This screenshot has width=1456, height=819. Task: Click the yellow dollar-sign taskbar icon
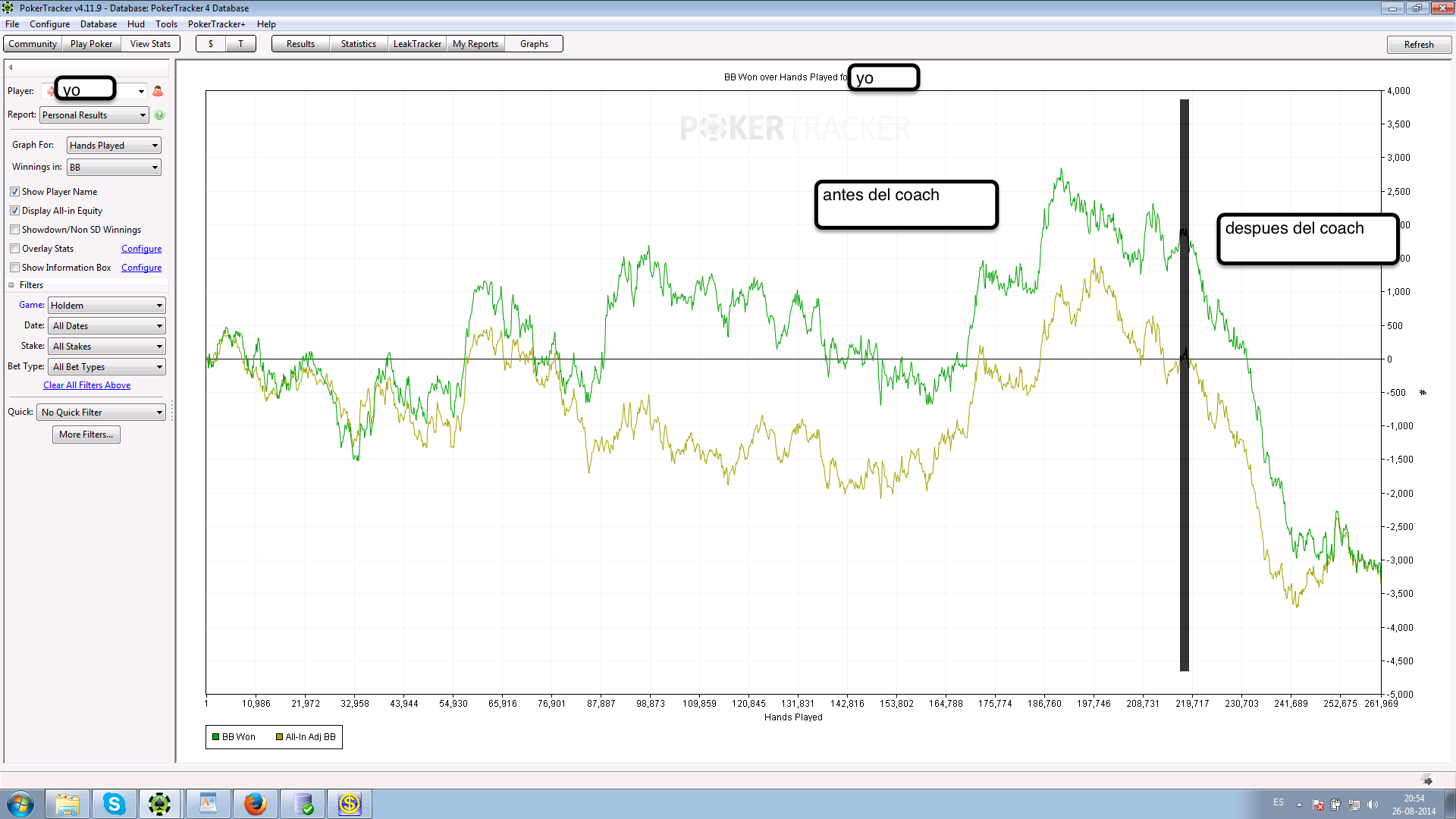tap(350, 804)
